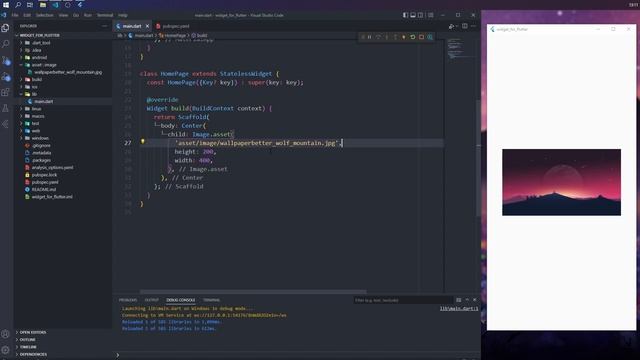
Task: Restart the debug session
Action: pos(413,37)
